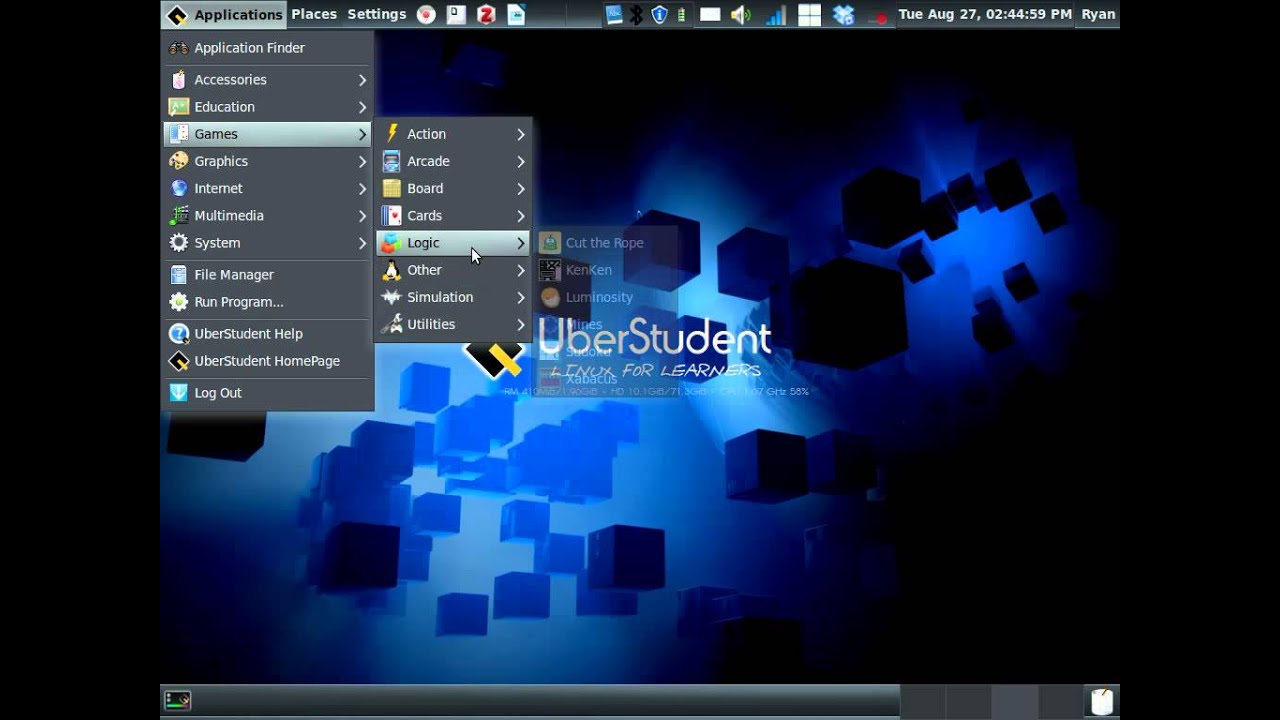Viewport: 1280px width, 720px height.
Task: Click the dictionary tray icon
Action: tap(614, 14)
